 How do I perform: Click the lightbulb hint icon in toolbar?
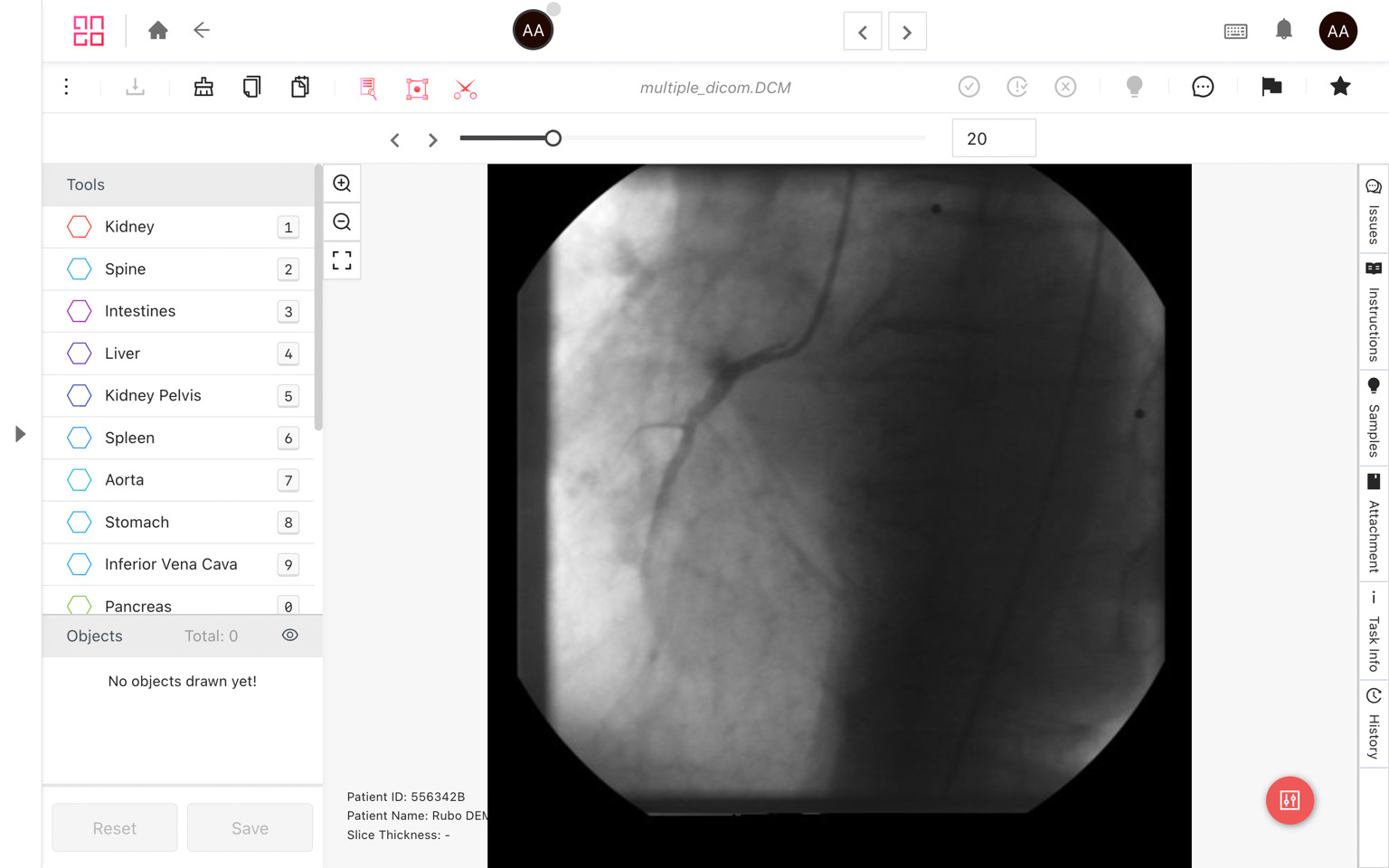click(1134, 87)
